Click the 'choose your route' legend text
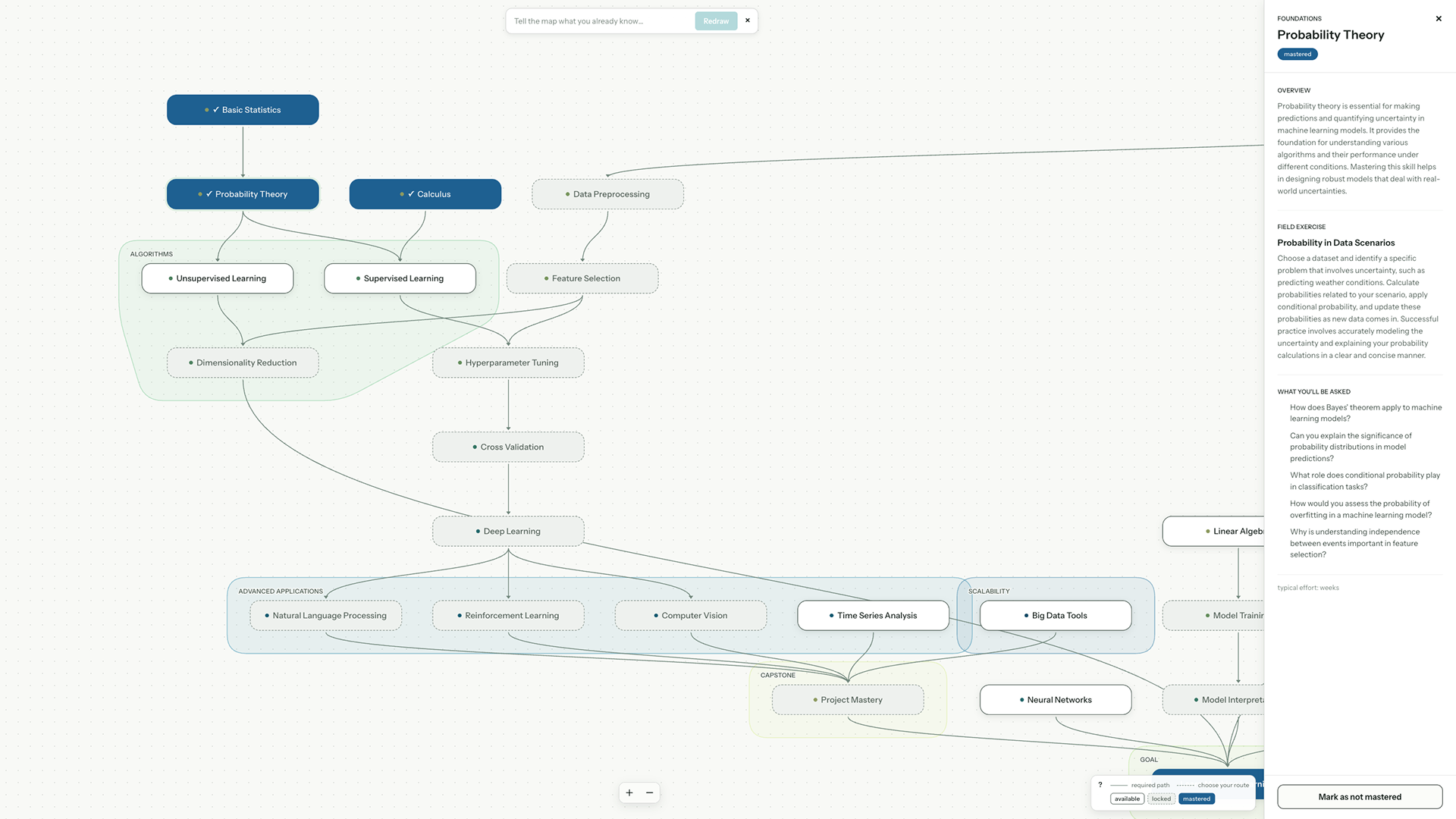 click(1223, 785)
